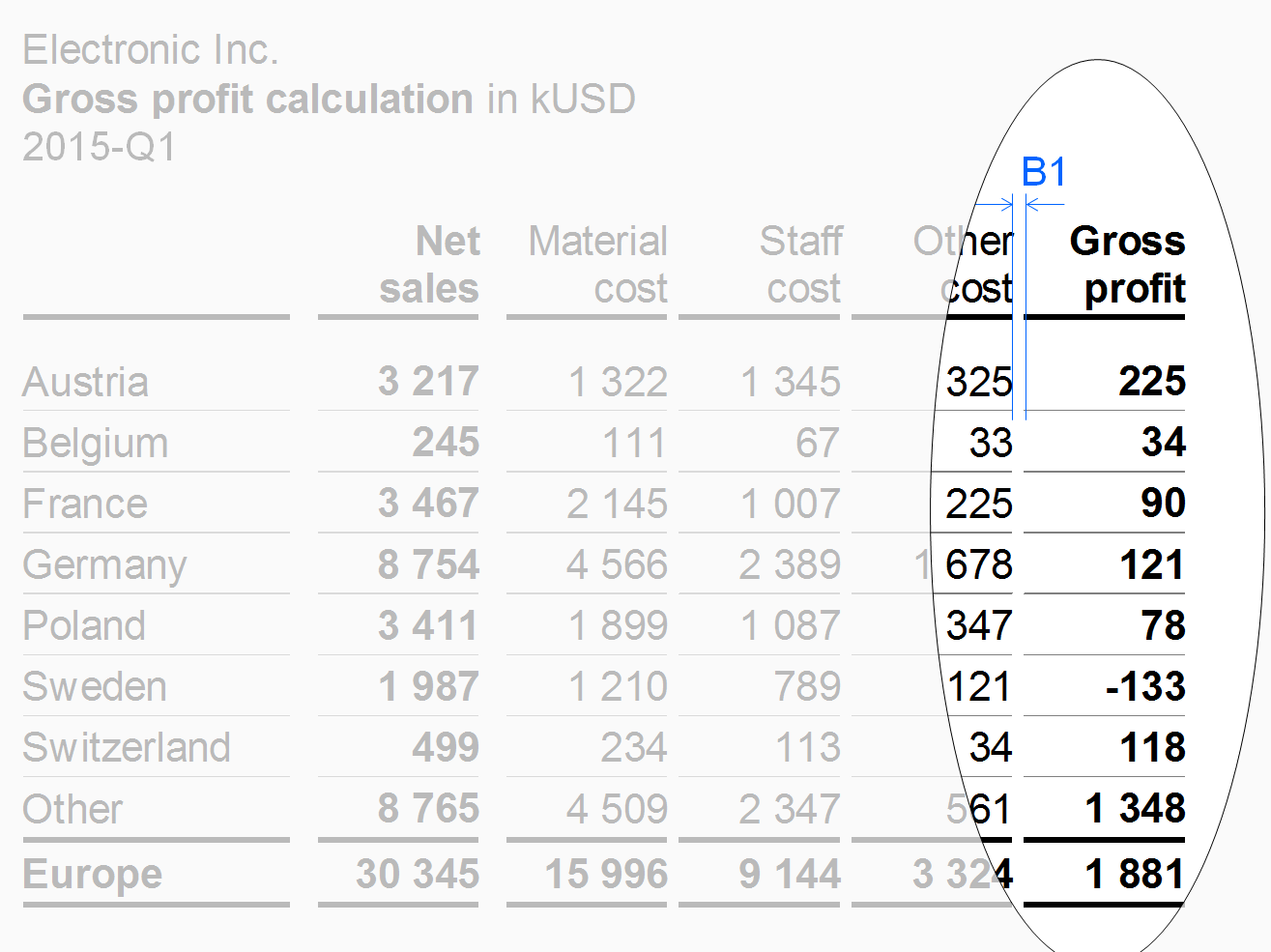Select the Switzerland row label

127,747
